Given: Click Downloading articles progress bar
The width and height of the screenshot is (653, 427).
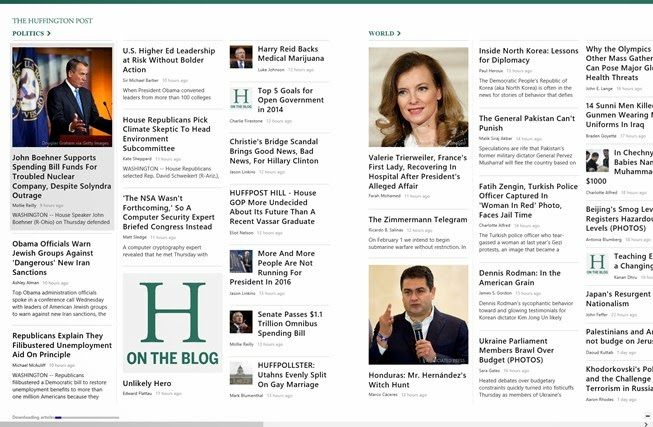Looking at the screenshot, I should (87, 417).
